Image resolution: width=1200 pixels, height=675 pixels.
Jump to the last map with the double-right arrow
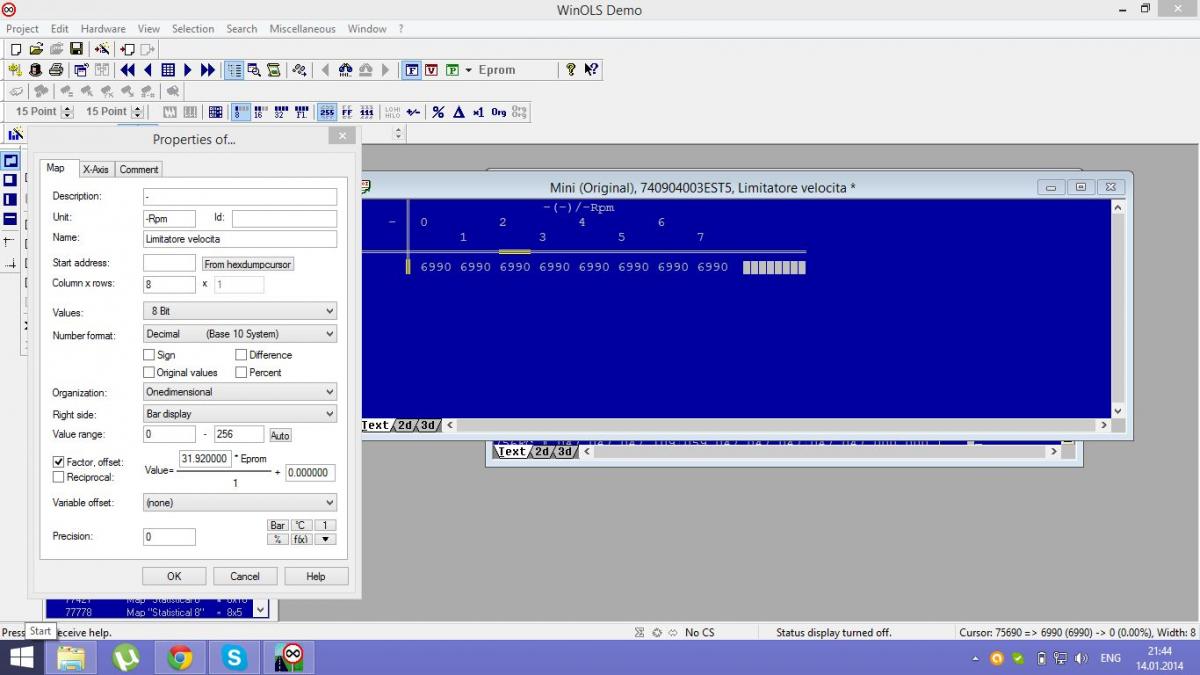pyautogui.click(x=208, y=70)
